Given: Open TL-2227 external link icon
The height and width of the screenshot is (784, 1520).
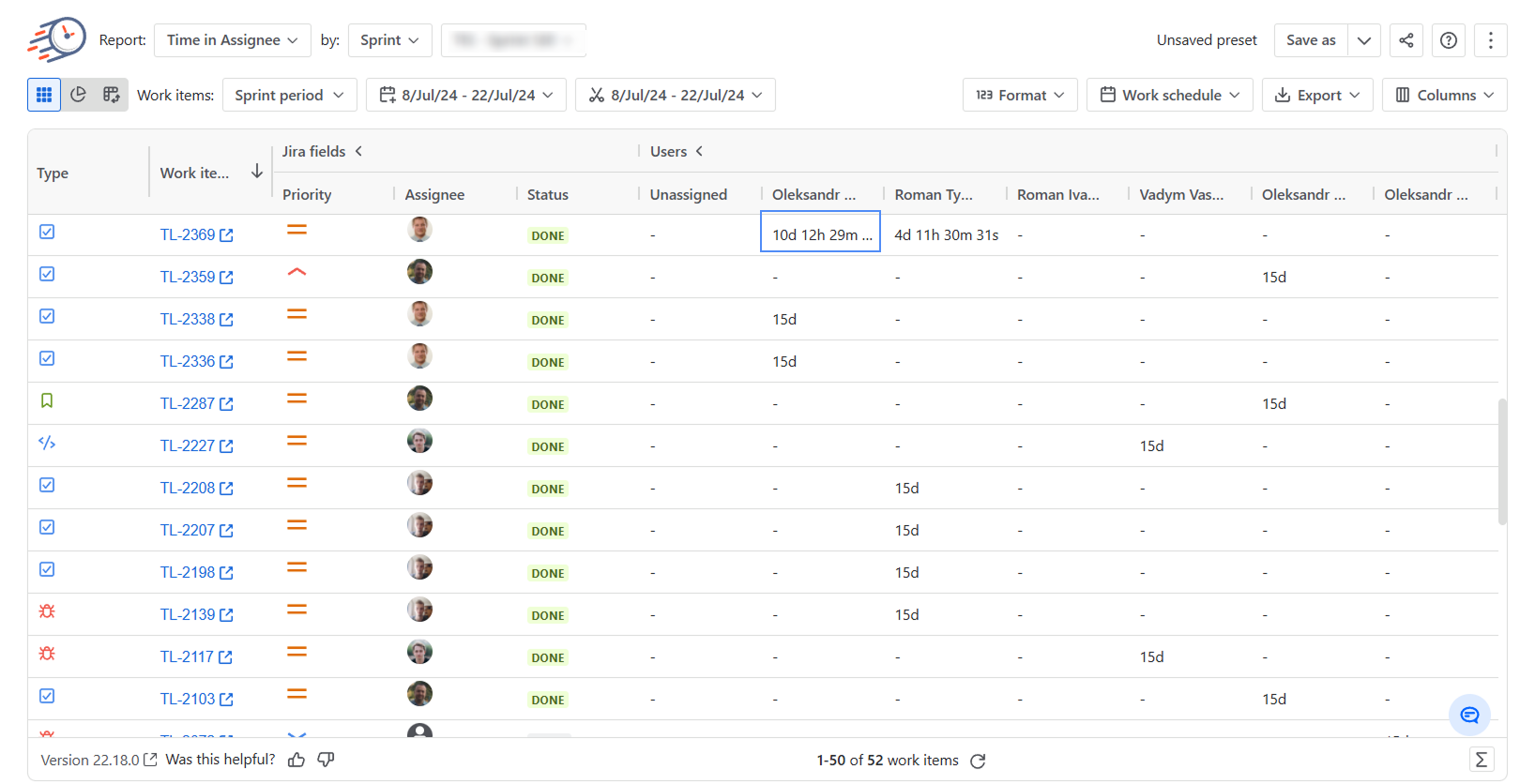Looking at the screenshot, I should (226, 446).
